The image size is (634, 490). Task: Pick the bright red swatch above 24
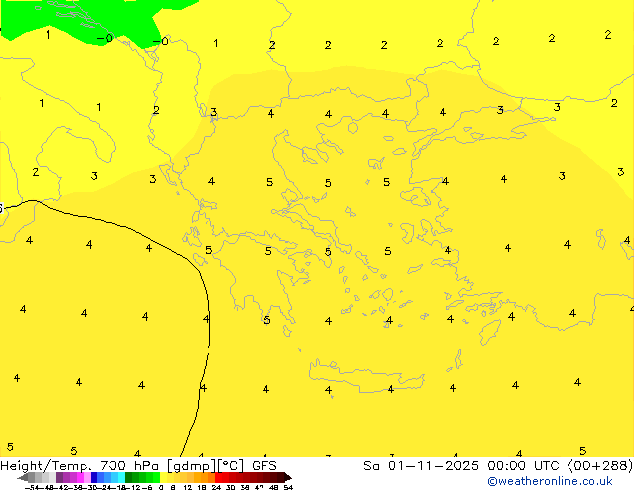click(218, 477)
